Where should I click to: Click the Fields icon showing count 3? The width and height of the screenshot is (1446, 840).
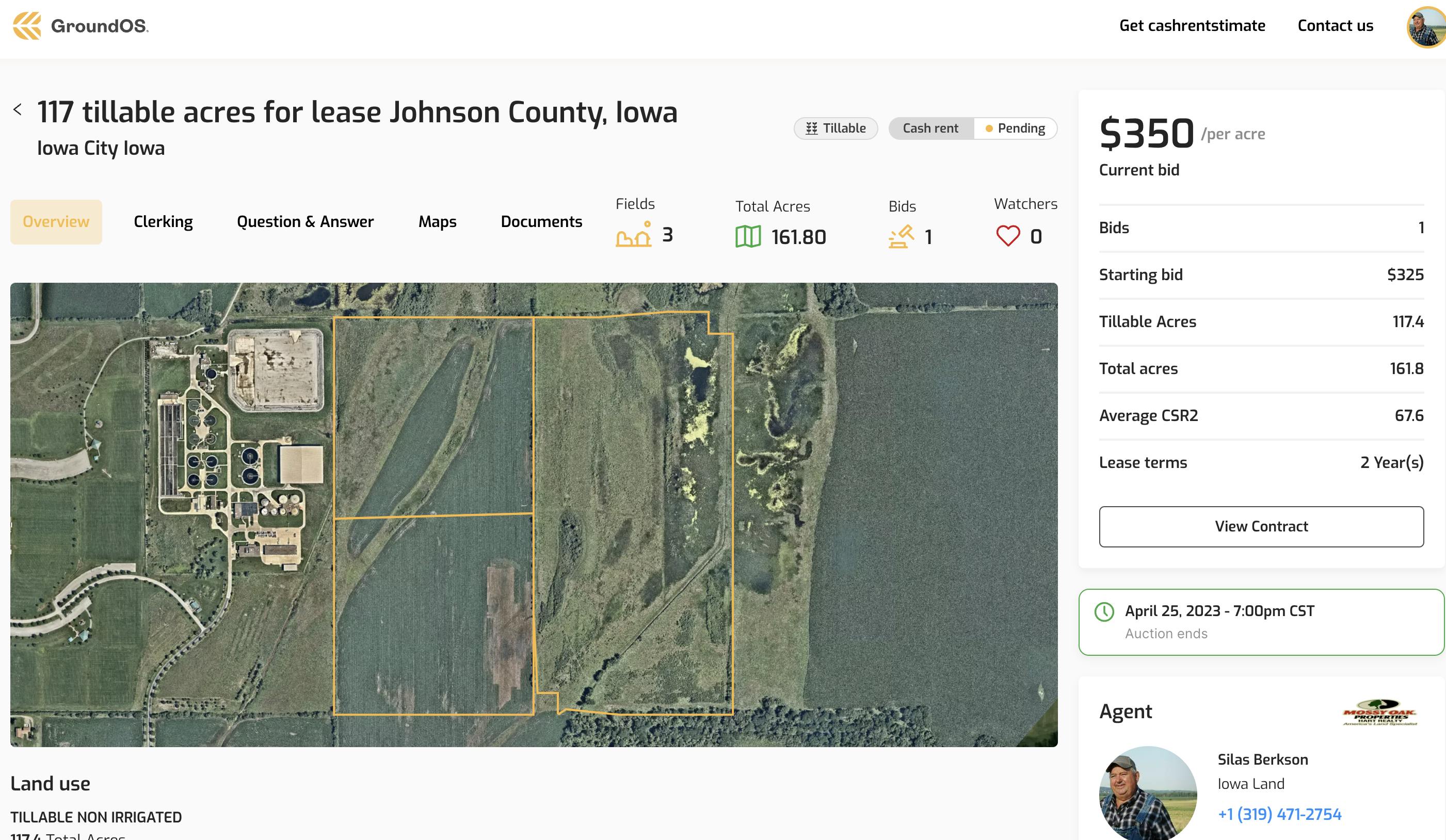pos(634,236)
